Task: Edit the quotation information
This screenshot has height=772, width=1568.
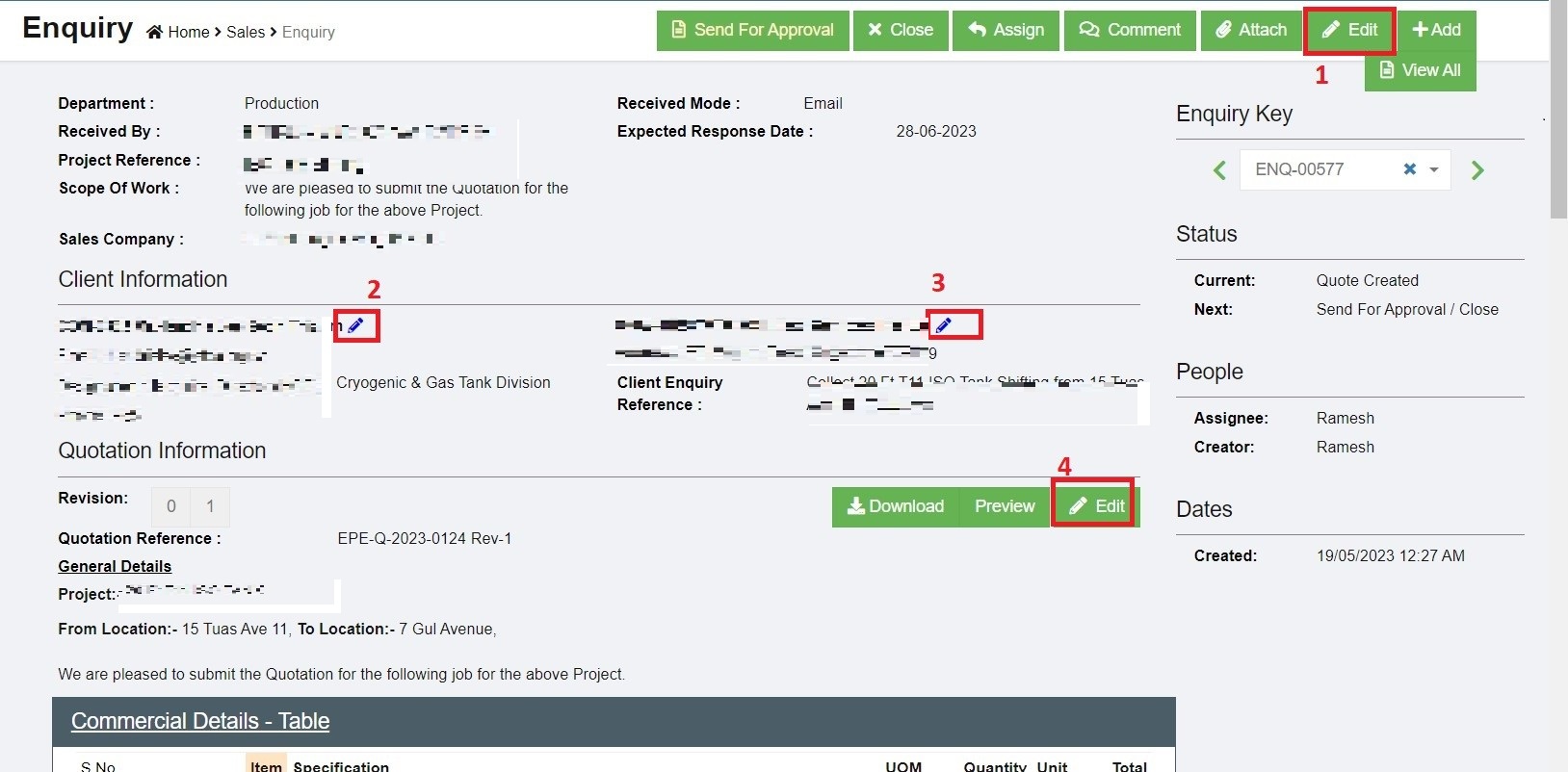Action: (1097, 506)
